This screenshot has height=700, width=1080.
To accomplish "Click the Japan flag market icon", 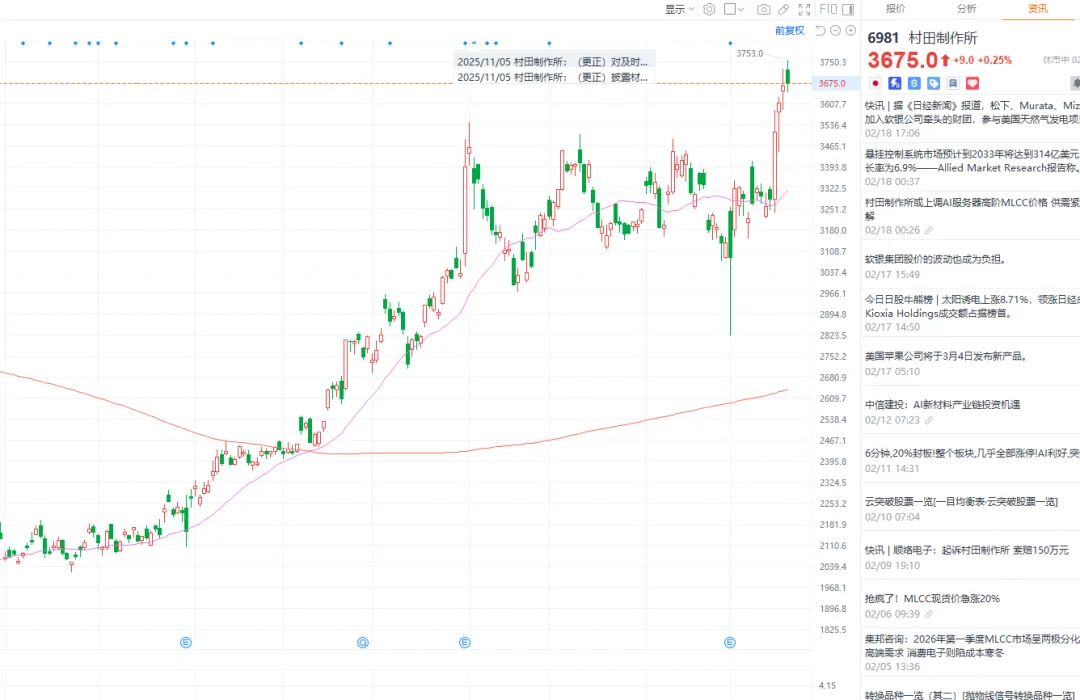I will 875,83.
